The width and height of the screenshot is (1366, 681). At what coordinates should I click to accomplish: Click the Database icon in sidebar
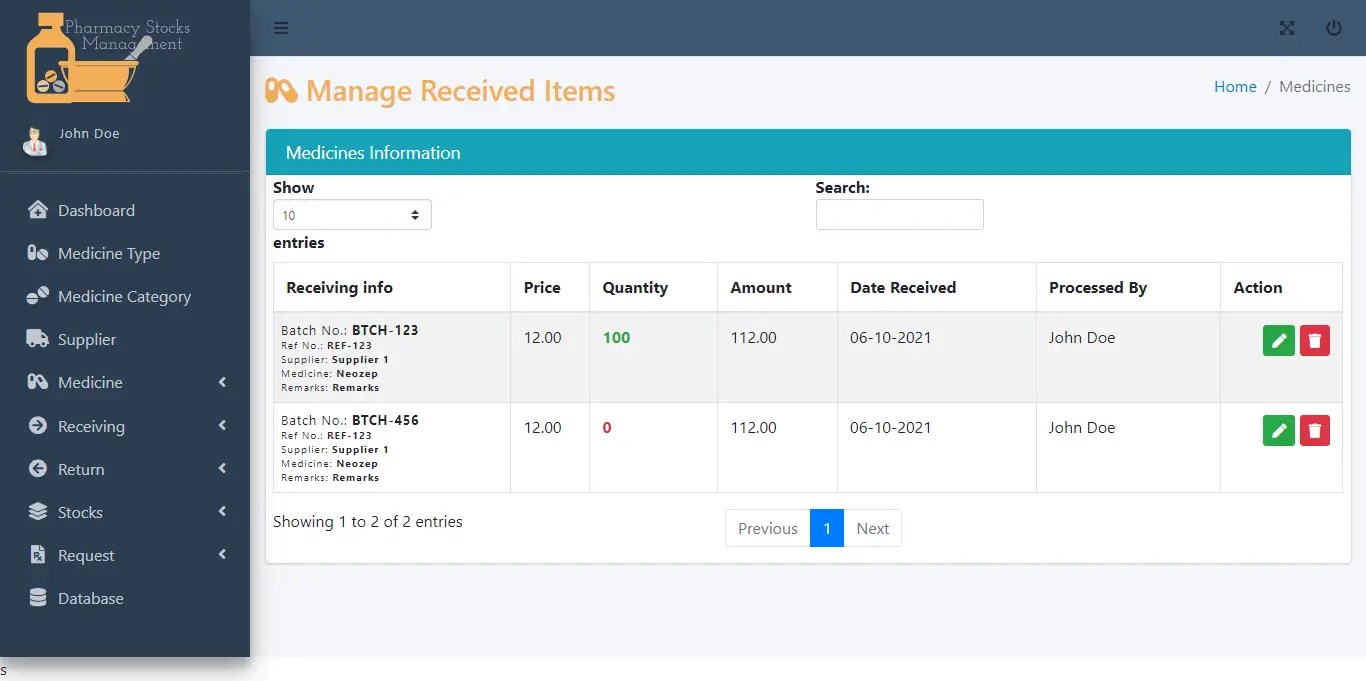[x=38, y=598]
